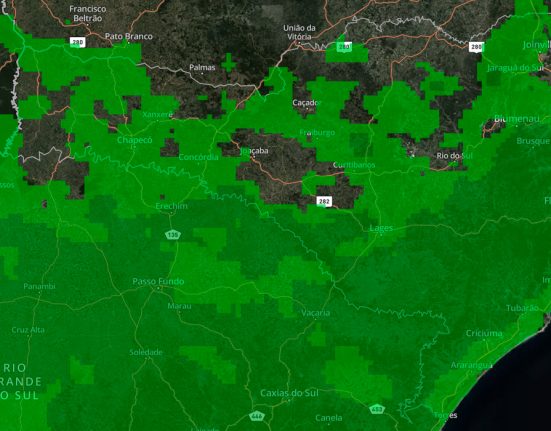Click the Caxias do Sul label
The width and height of the screenshot is (551, 431).
(289, 393)
